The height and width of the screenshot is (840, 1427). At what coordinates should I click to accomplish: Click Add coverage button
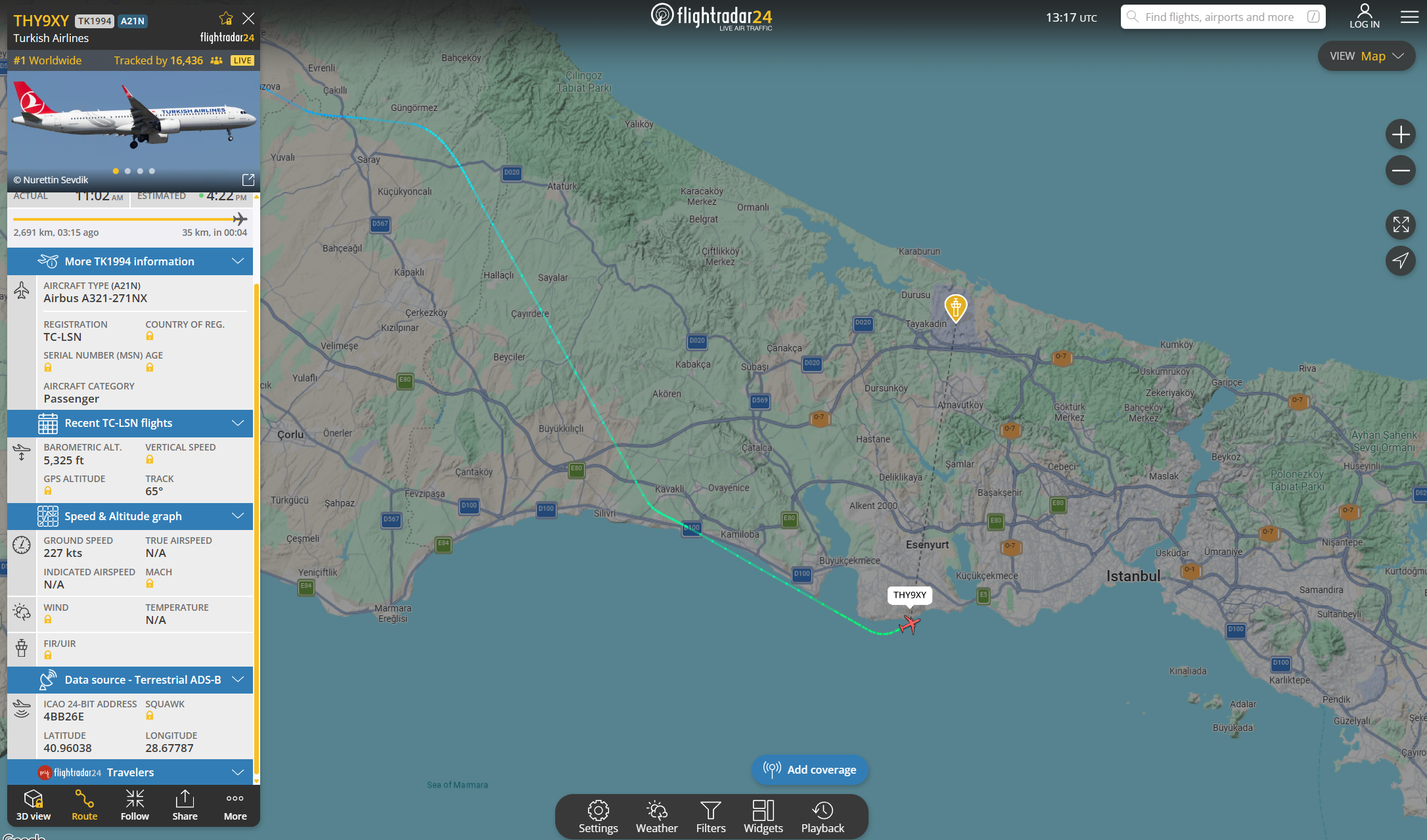pyautogui.click(x=809, y=770)
